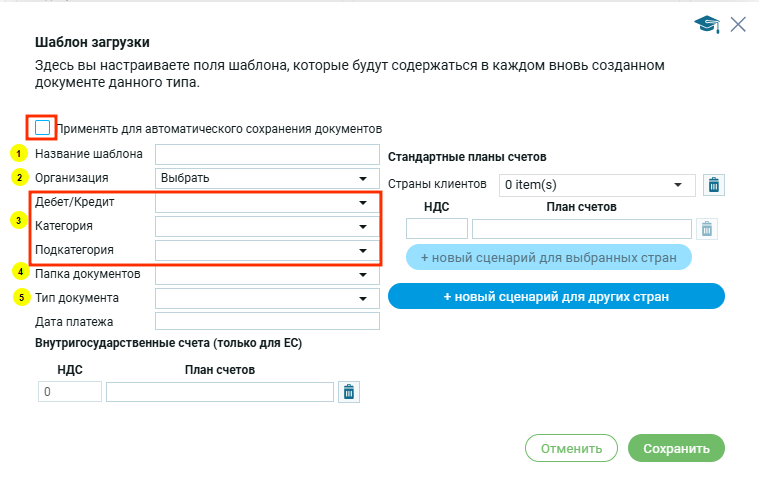The width and height of the screenshot is (759, 489).
Task: Click the standard plans НДС input field
Action: [x=437, y=229]
